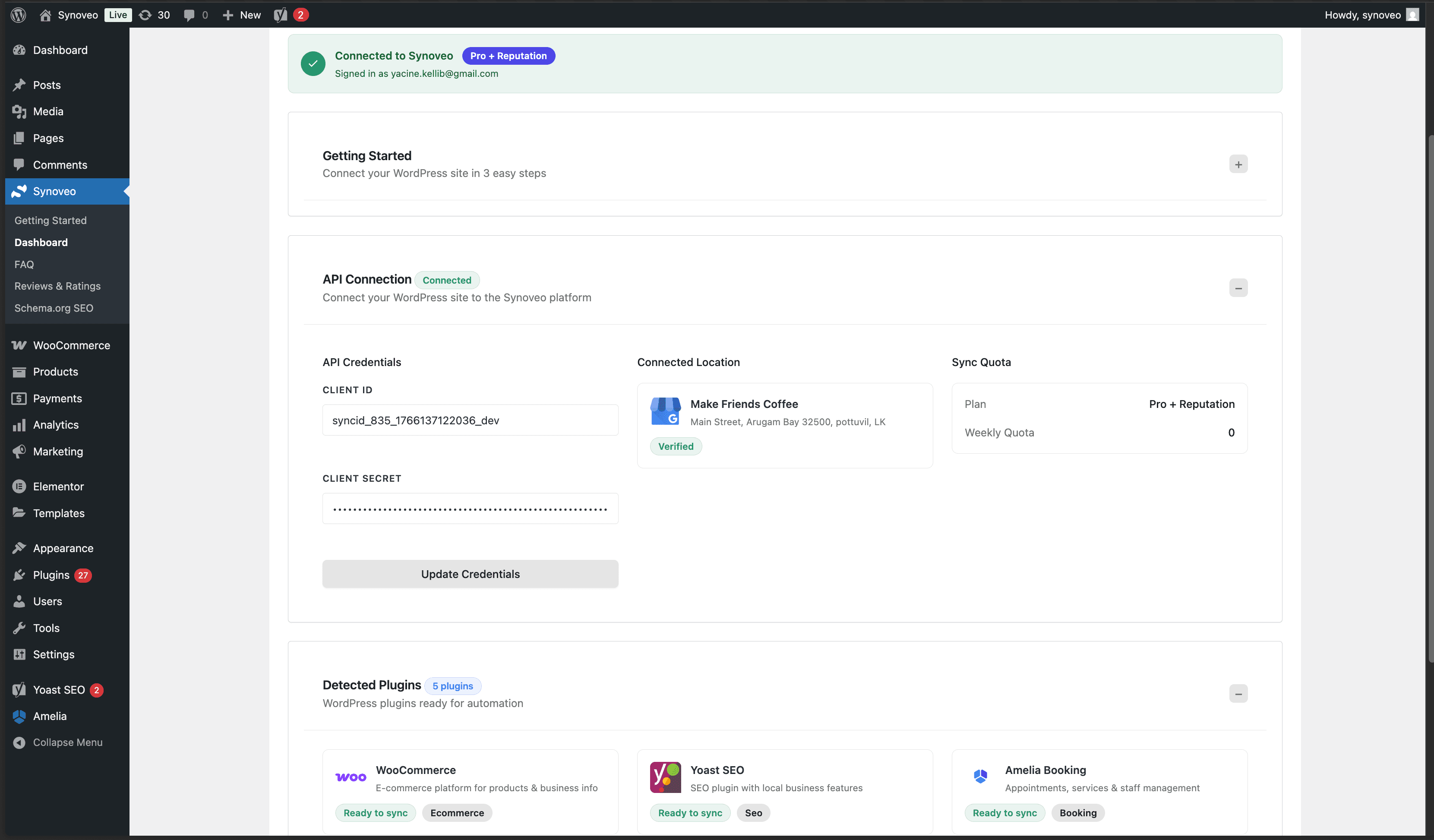Image resolution: width=1434 pixels, height=840 pixels.
Task: Select the Analytics bar-chart sidebar icon
Action: coord(19,425)
